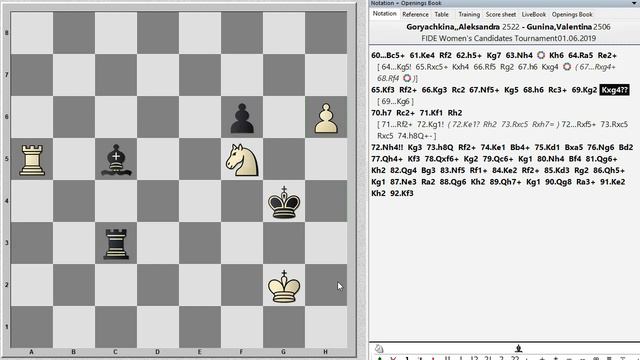Open variation move 71...Rf2+
The width and height of the screenshot is (640, 360).
396,124
